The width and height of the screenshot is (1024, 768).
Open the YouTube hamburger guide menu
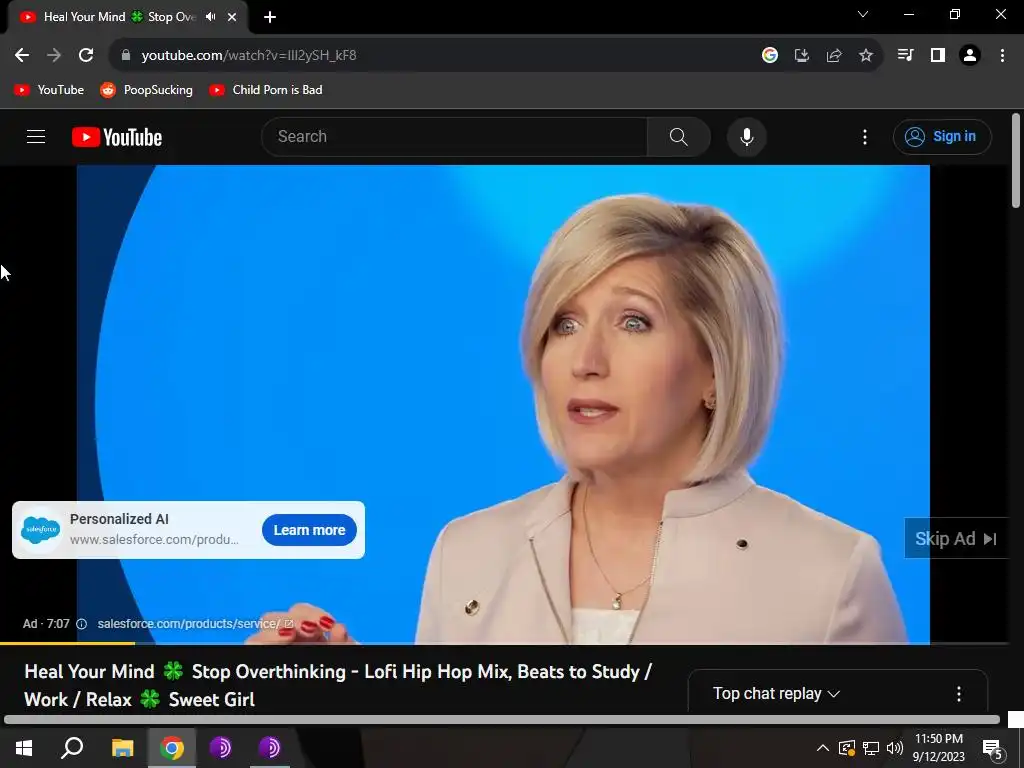point(36,136)
